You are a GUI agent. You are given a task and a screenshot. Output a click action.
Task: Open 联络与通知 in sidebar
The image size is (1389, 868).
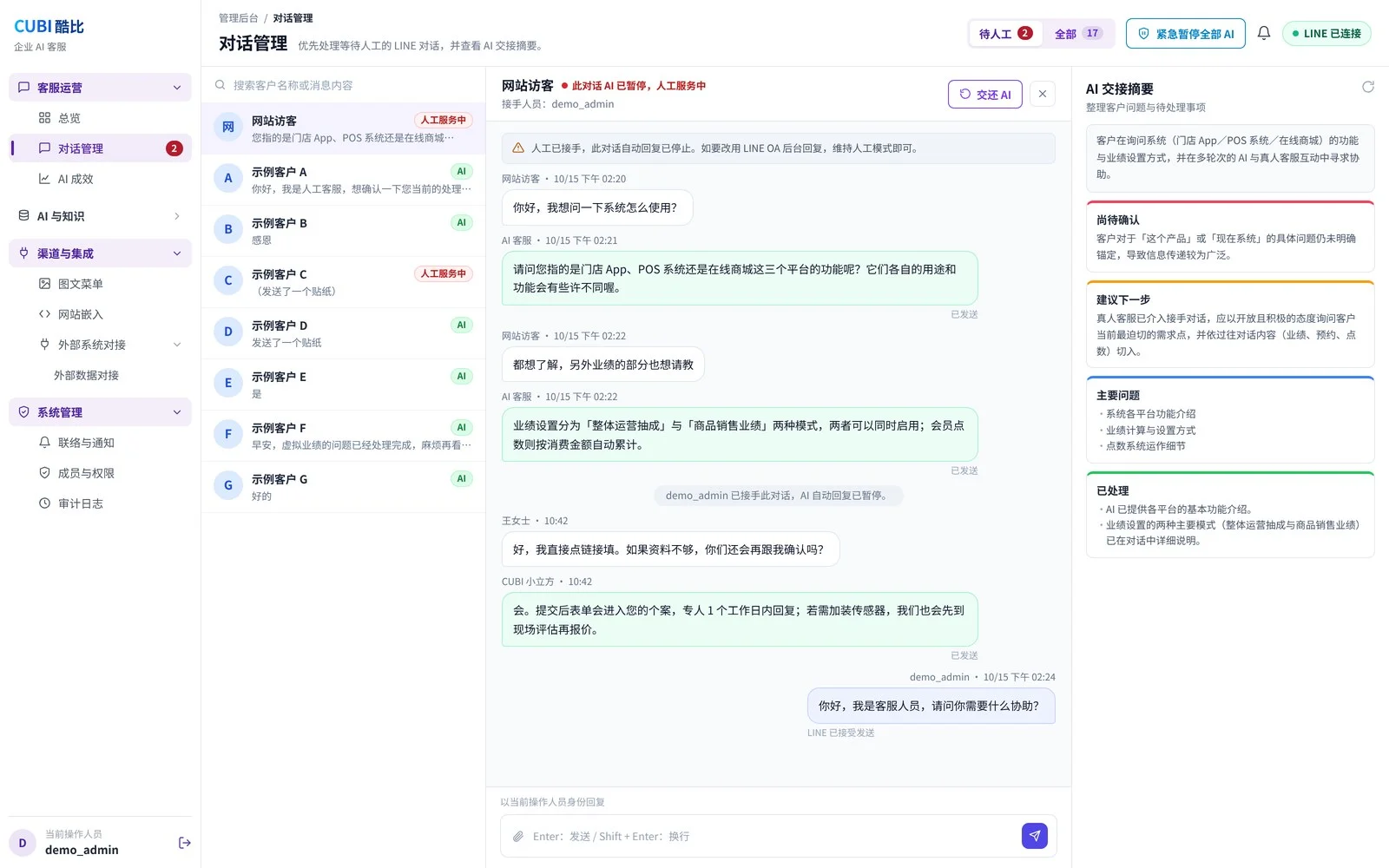click(100, 443)
